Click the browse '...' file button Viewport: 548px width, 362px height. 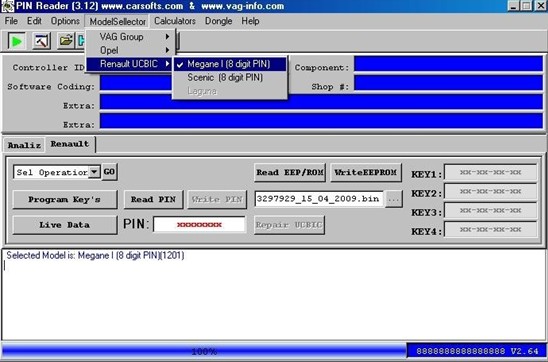point(394,199)
